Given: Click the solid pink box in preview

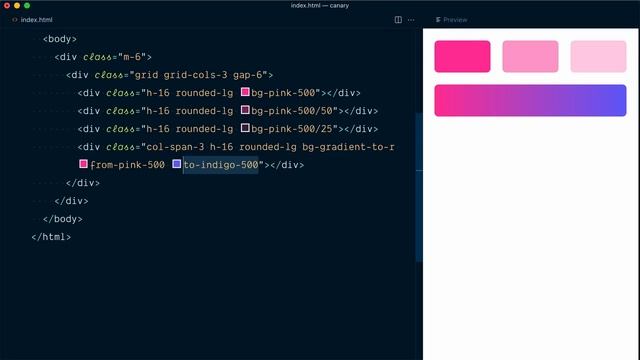Looking at the screenshot, I should click(462, 56).
